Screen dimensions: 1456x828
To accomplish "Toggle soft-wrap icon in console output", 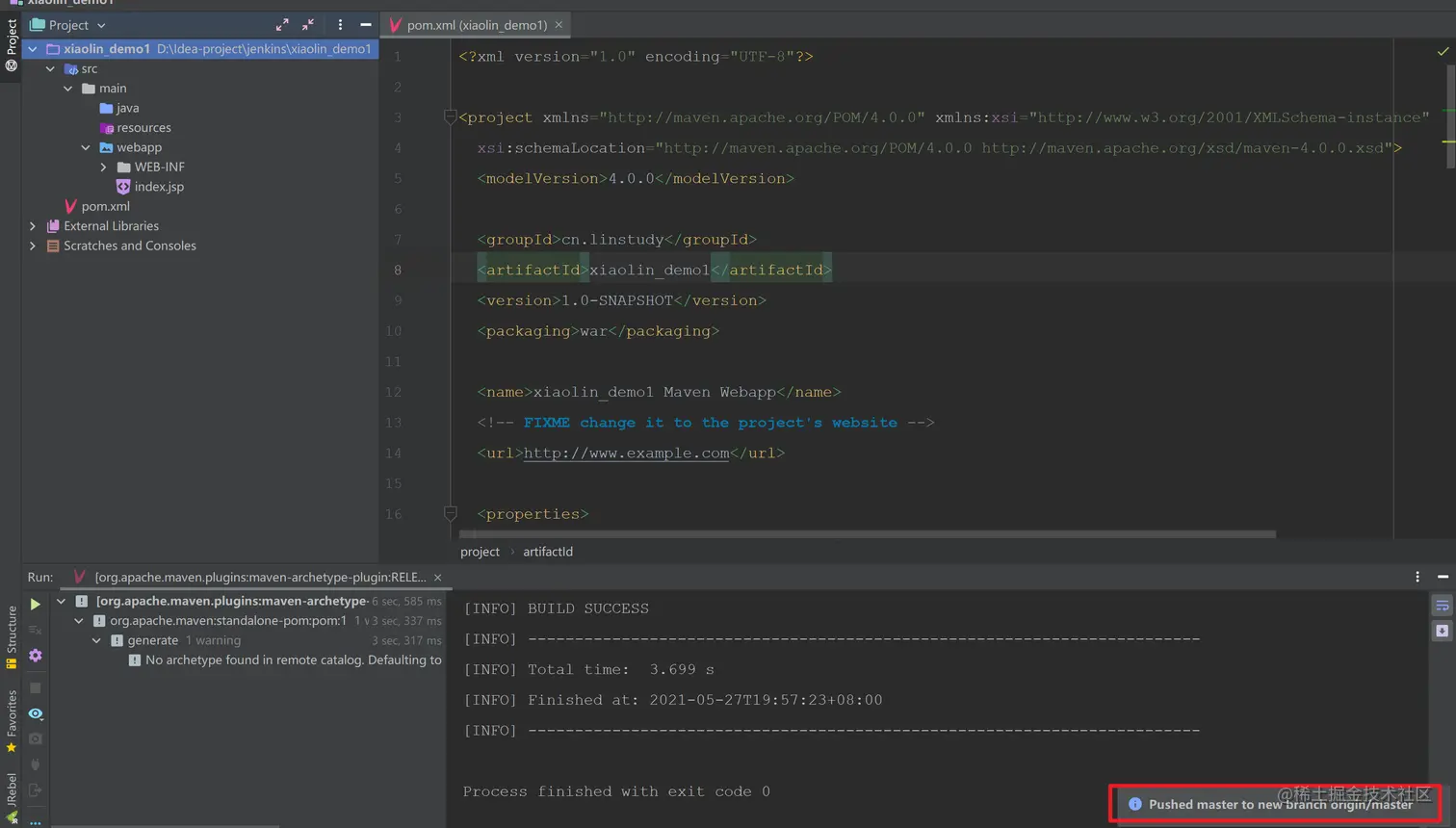I will point(1442,606).
